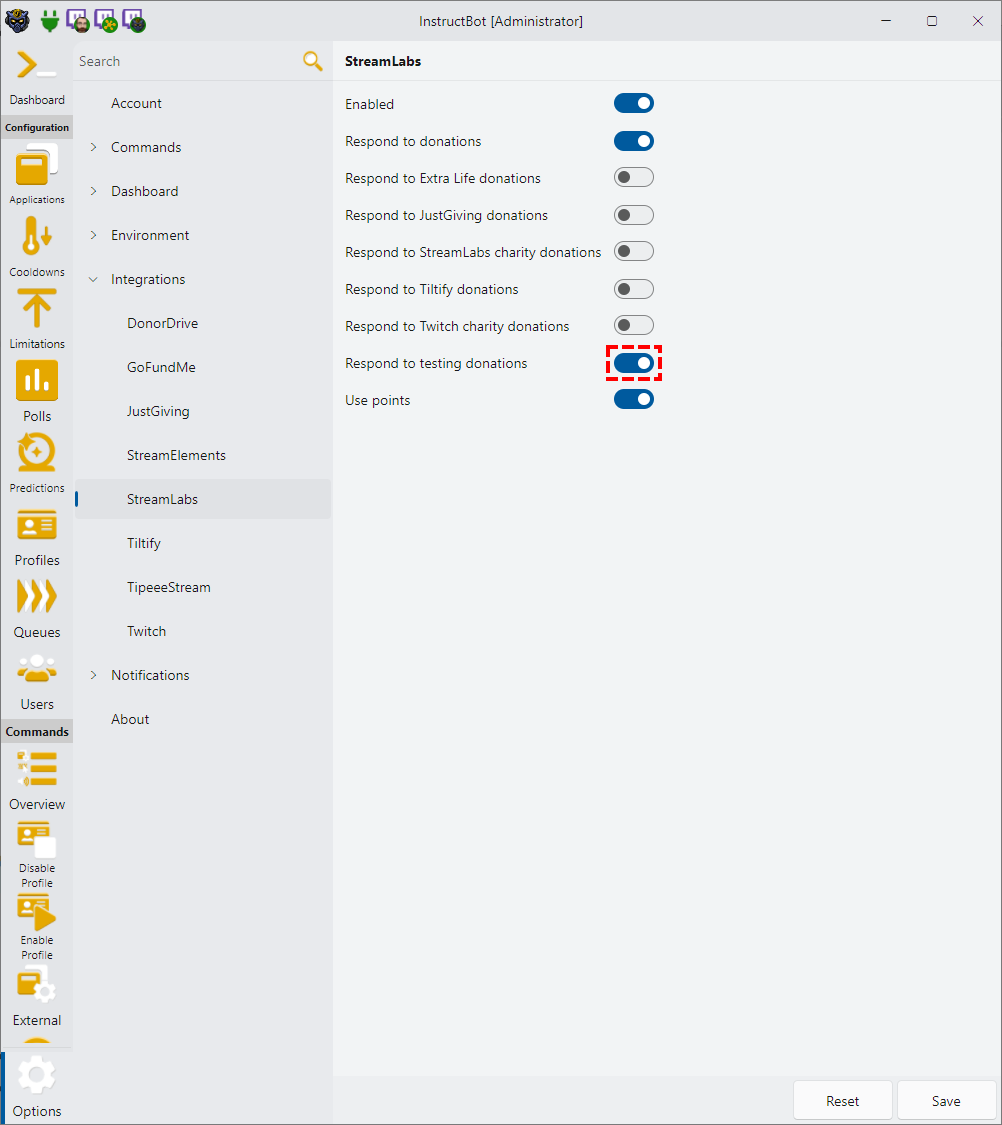Expand the Environment tree chevron
1002x1125 pixels.
pos(93,235)
